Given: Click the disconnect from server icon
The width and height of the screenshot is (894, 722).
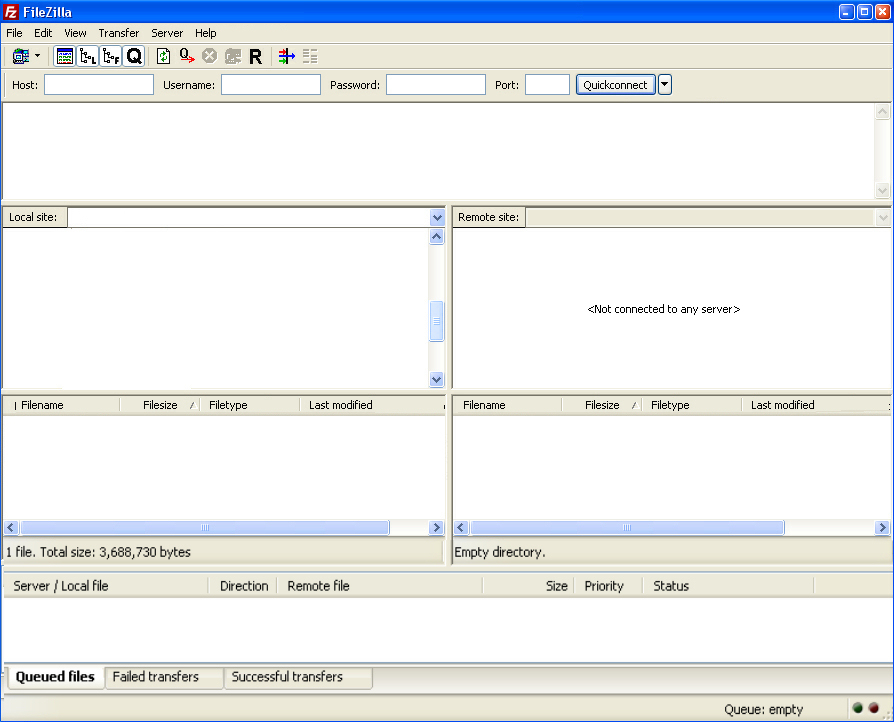Looking at the screenshot, I should click(x=233, y=56).
